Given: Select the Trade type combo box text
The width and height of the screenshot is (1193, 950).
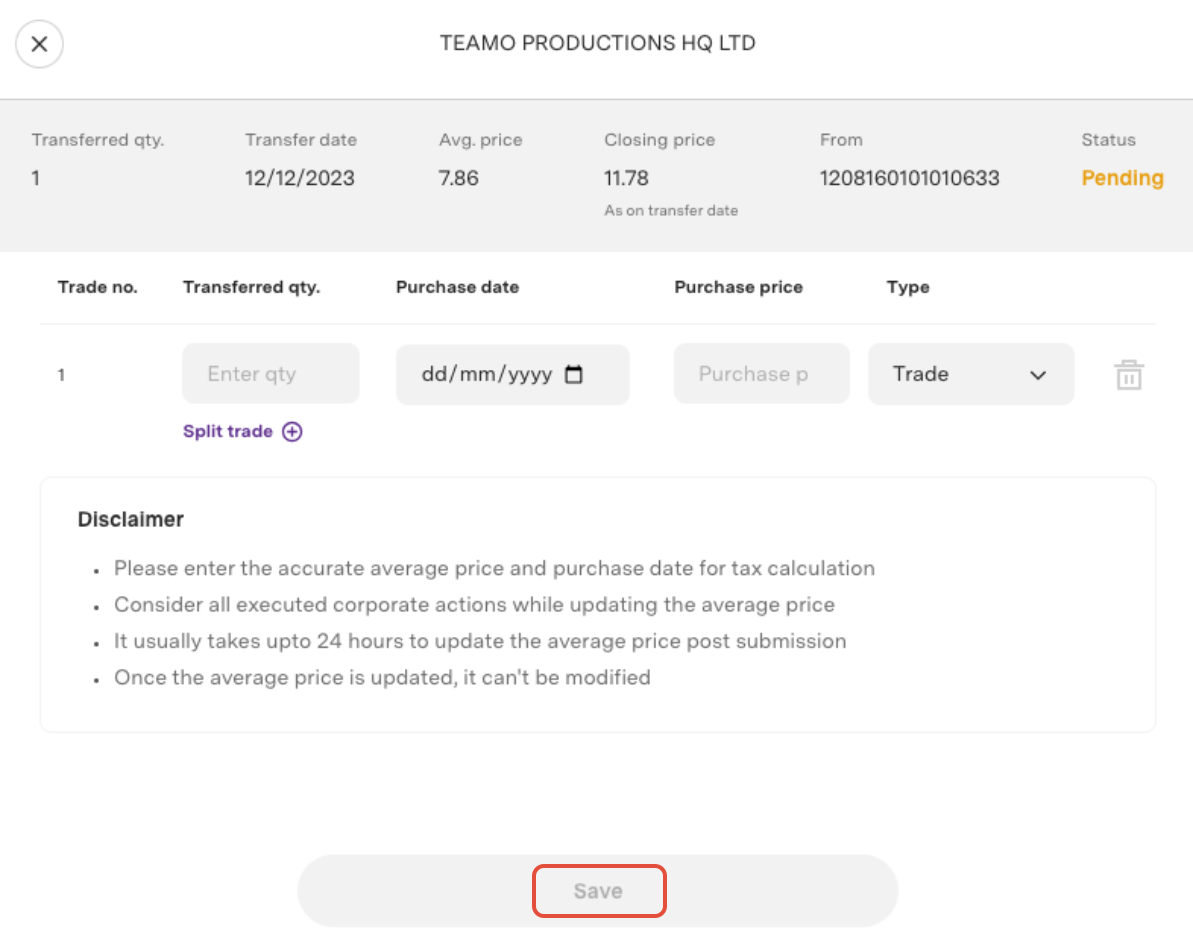Looking at the screenshot, I should pyautogui.click(x=921, y=374).
